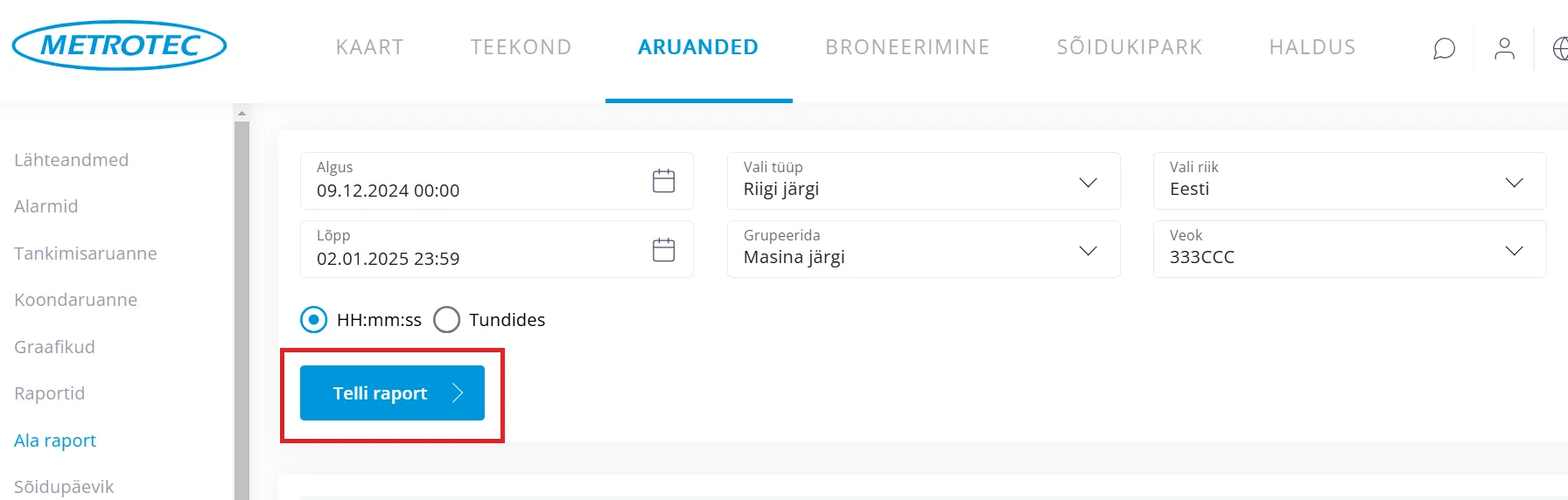Open Graafikud in the sidebar
1568x500 pixels.
point(54,347)
